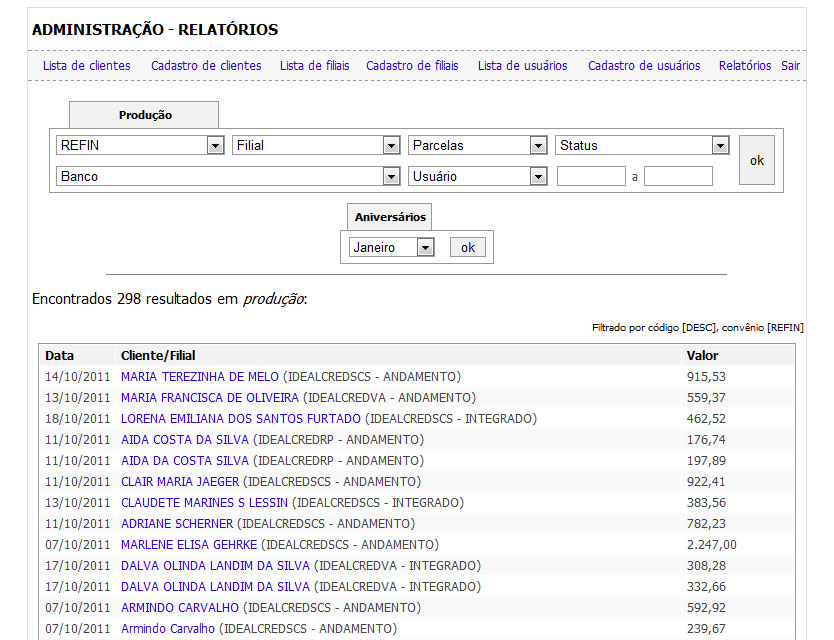
Task: Click the MARLENE ELISA GEHRKE link
Action: 189,545
